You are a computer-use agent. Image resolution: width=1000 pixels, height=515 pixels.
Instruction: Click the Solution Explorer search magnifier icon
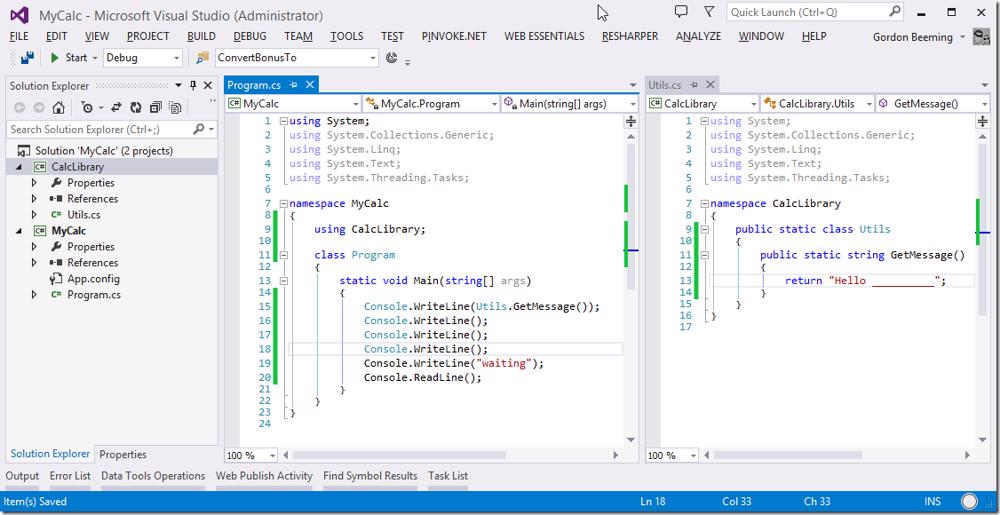[198, 129]
